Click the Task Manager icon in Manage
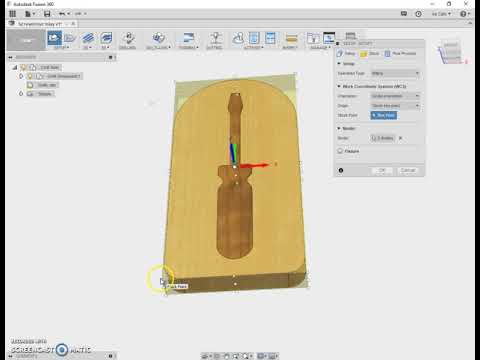Image resolution: width=480 pixels, height=360 pixels. pos(329,38)
